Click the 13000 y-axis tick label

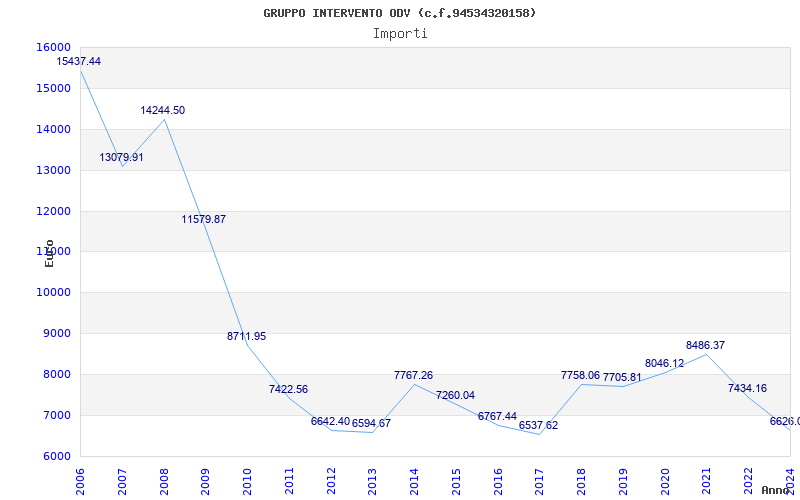(54, 170)
